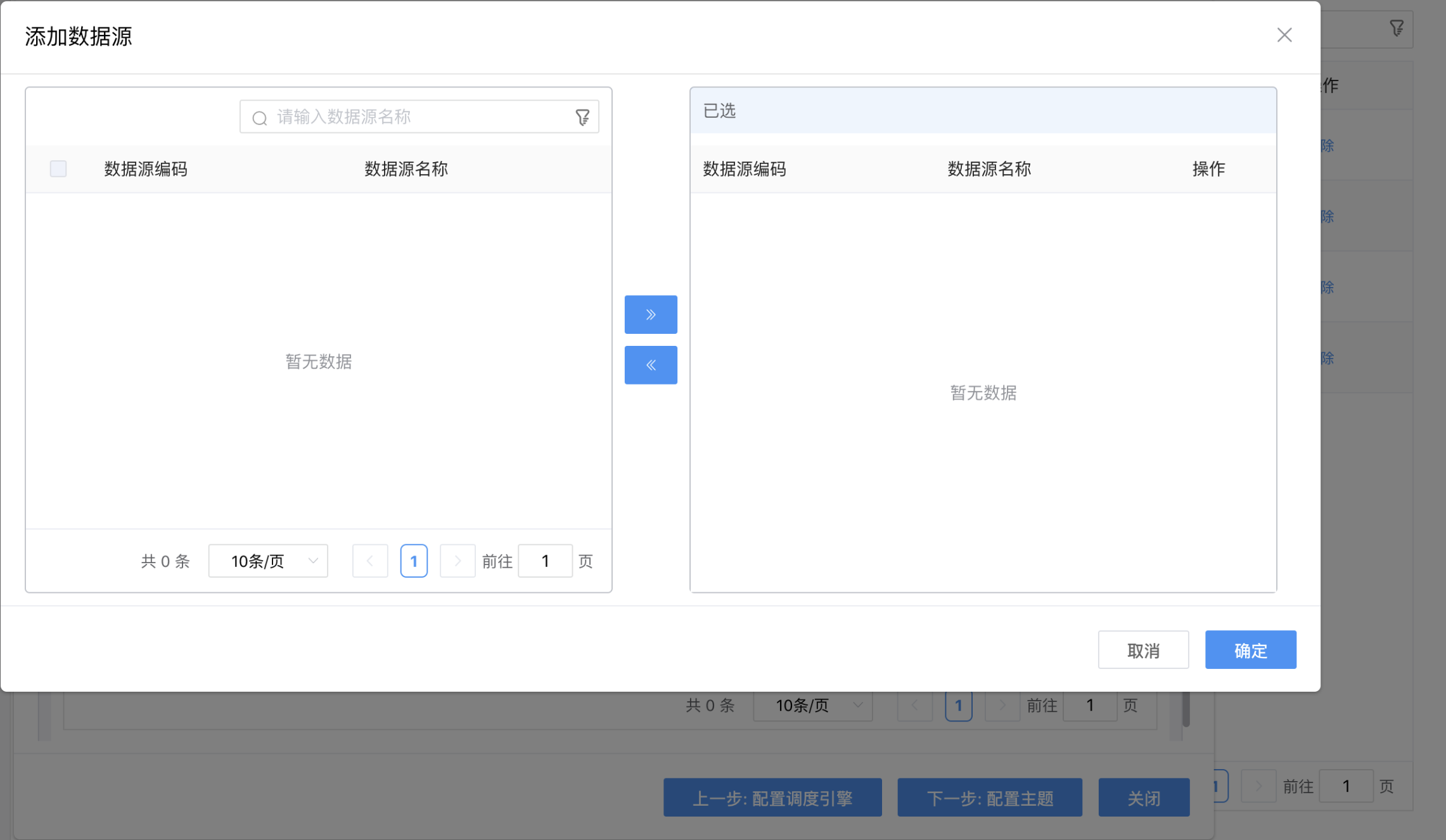Click the 取消 cancel button

(1143, 649)
